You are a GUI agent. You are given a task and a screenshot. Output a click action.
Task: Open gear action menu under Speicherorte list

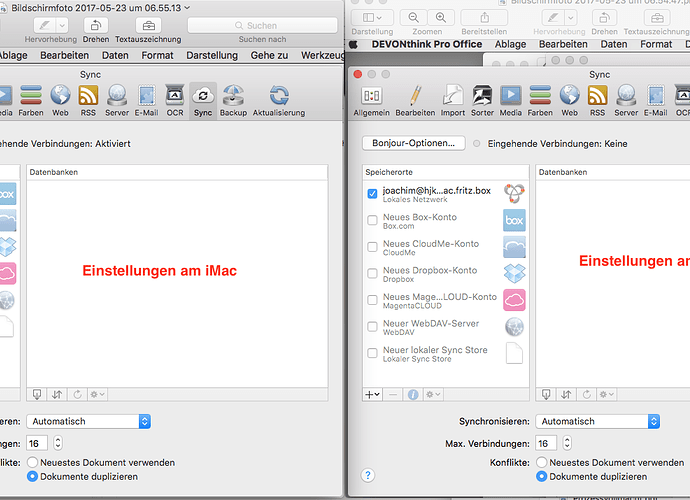click(433, 394)
